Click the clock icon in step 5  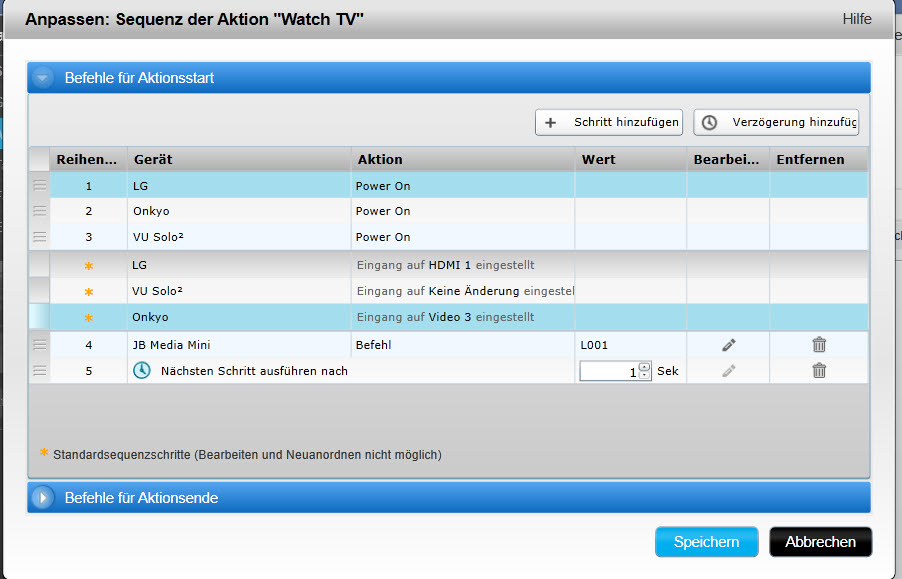142,370
